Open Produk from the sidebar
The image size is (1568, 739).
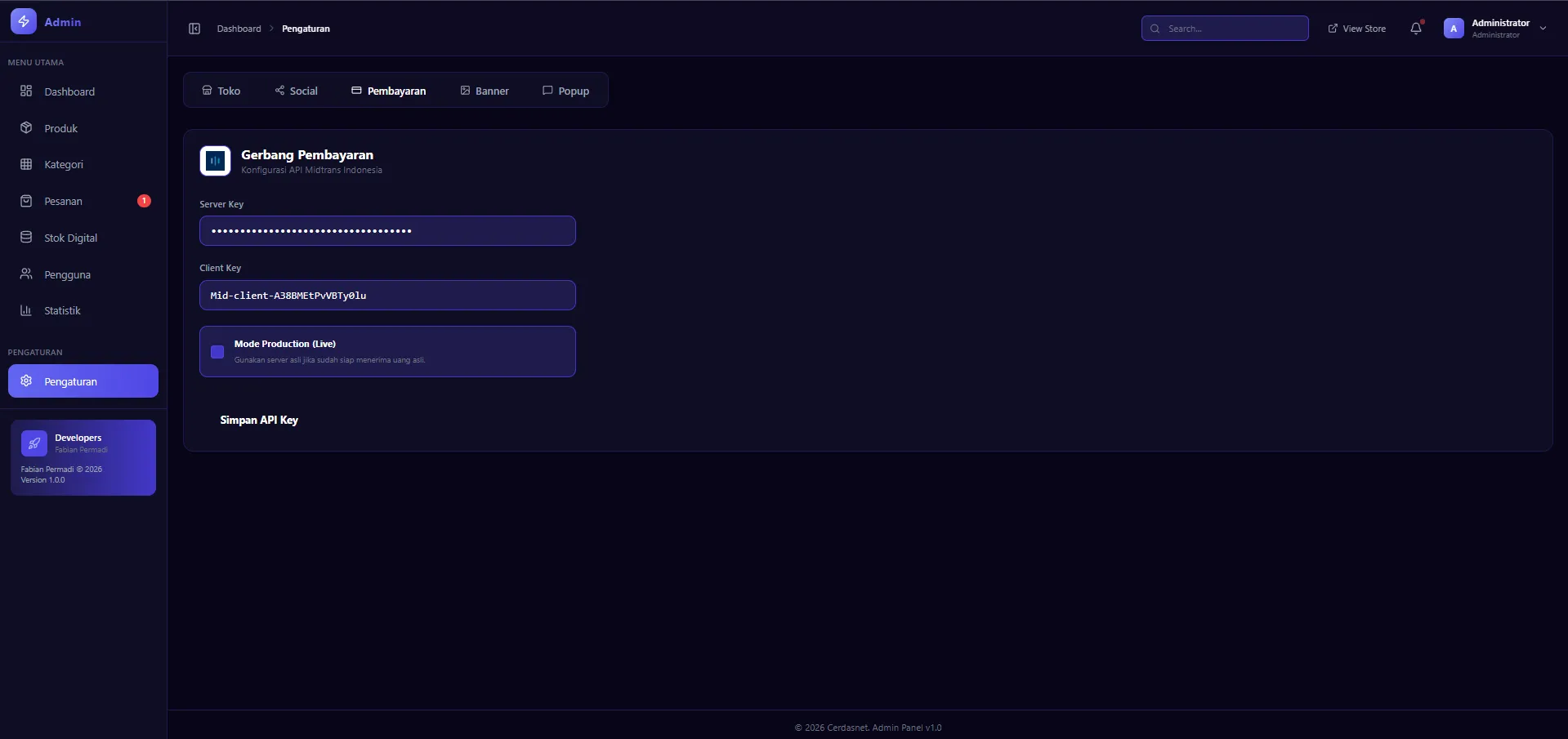[x=60, y=128]
